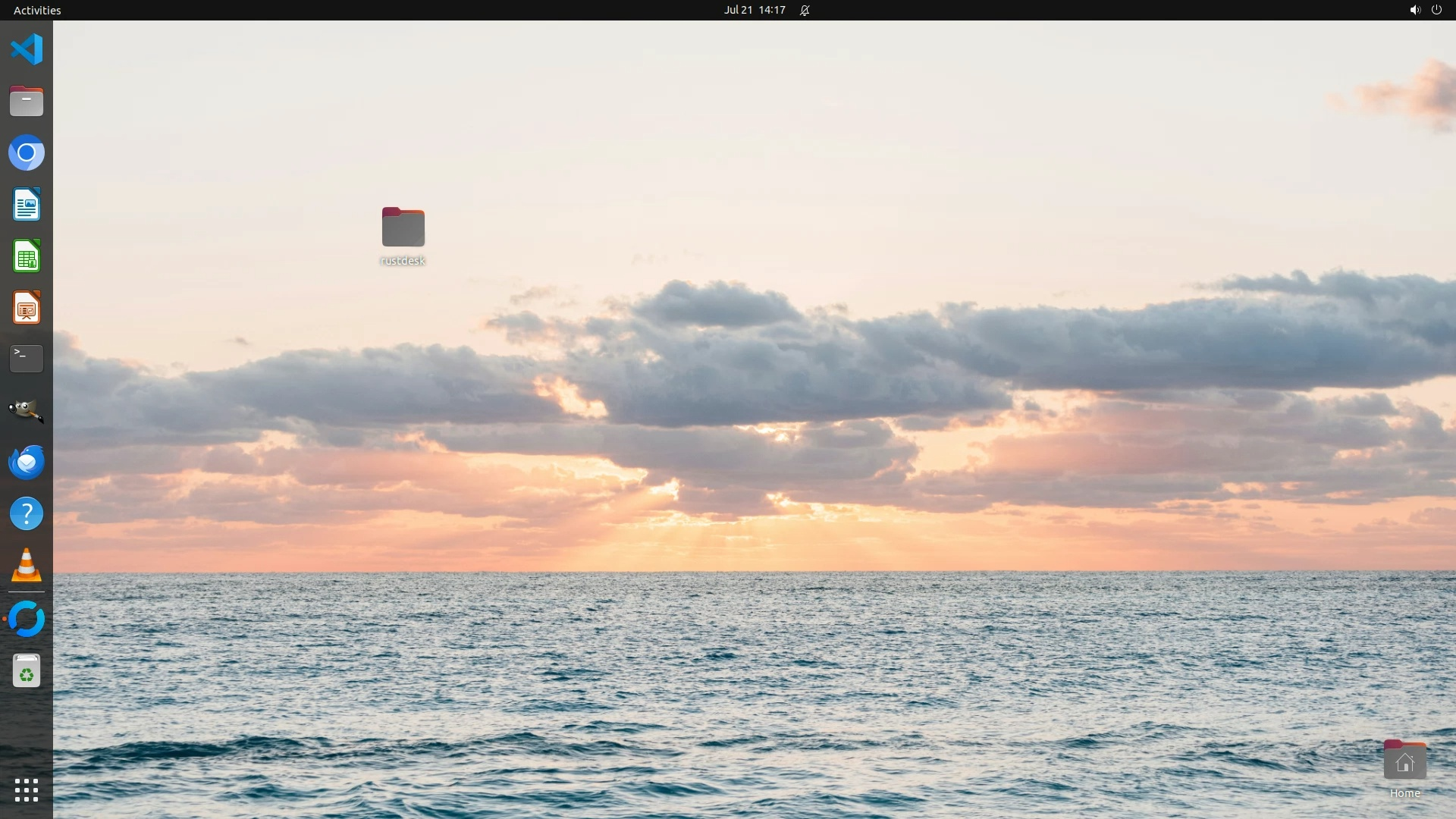Click the running blue circular-arrow app icon
This screenshot has width=1456, height=819.
pyautogui.click(x=27, y=619)
